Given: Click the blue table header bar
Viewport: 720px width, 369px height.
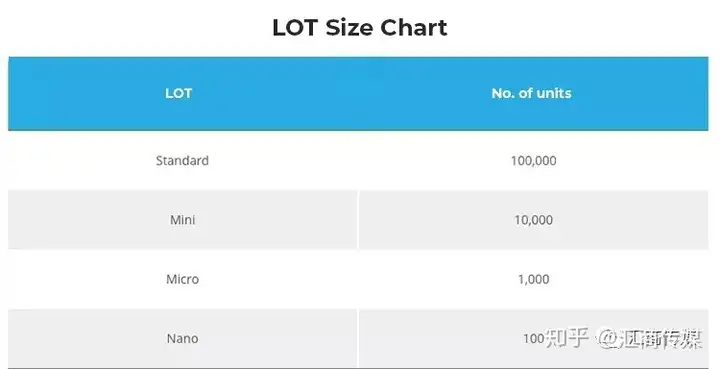Looking at the screenshot, I should coord(358,94).
